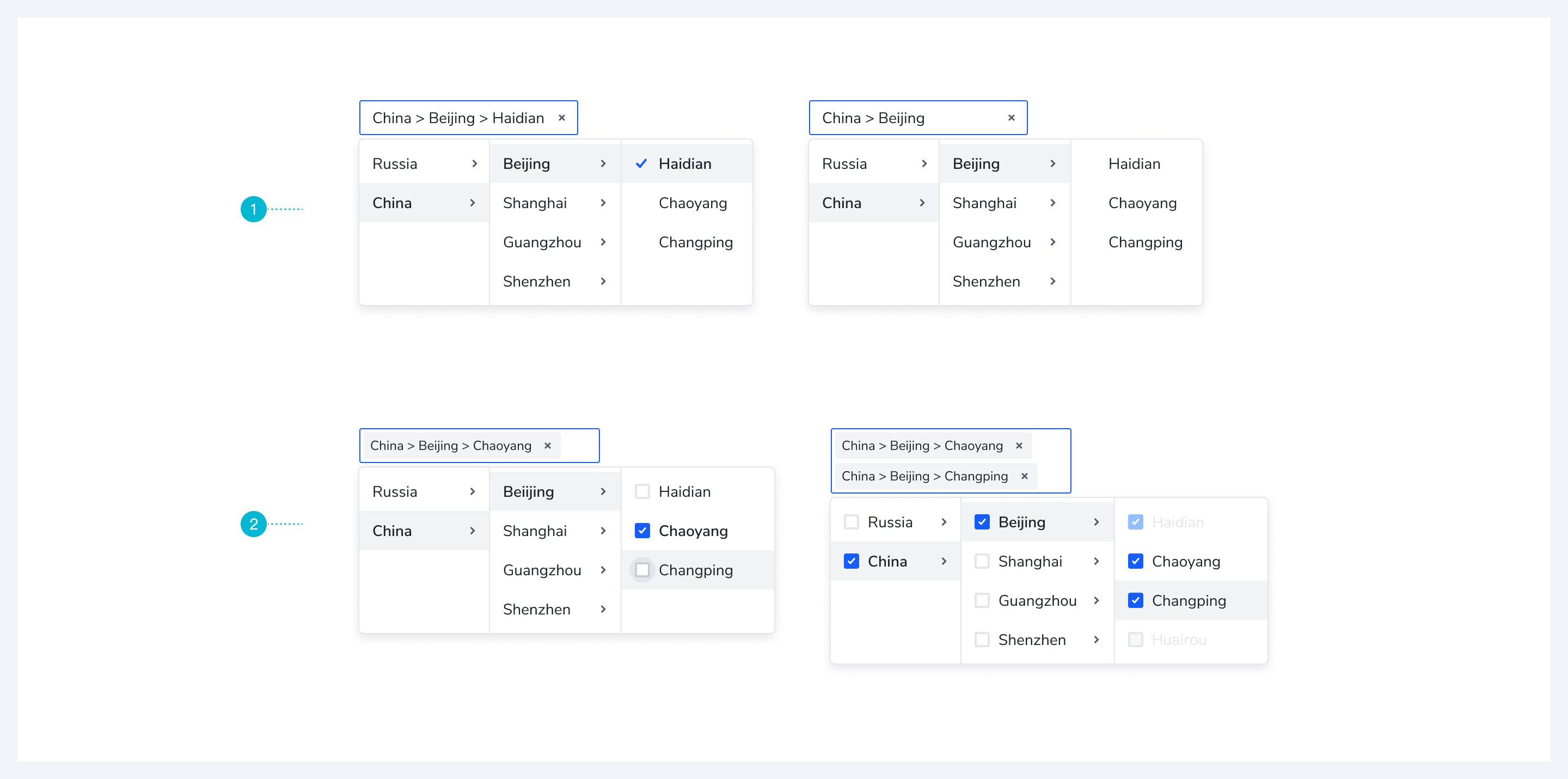The image size is (1568, 779).
Task: Tick the Guangzhou checkbox
Action: point(981,600)
